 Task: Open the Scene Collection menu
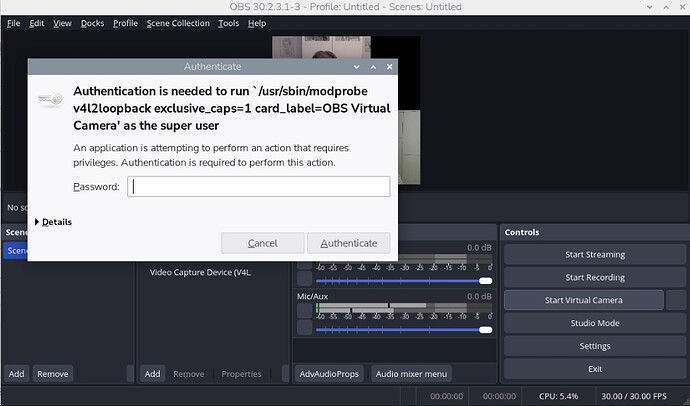click(x=178, y=23)
